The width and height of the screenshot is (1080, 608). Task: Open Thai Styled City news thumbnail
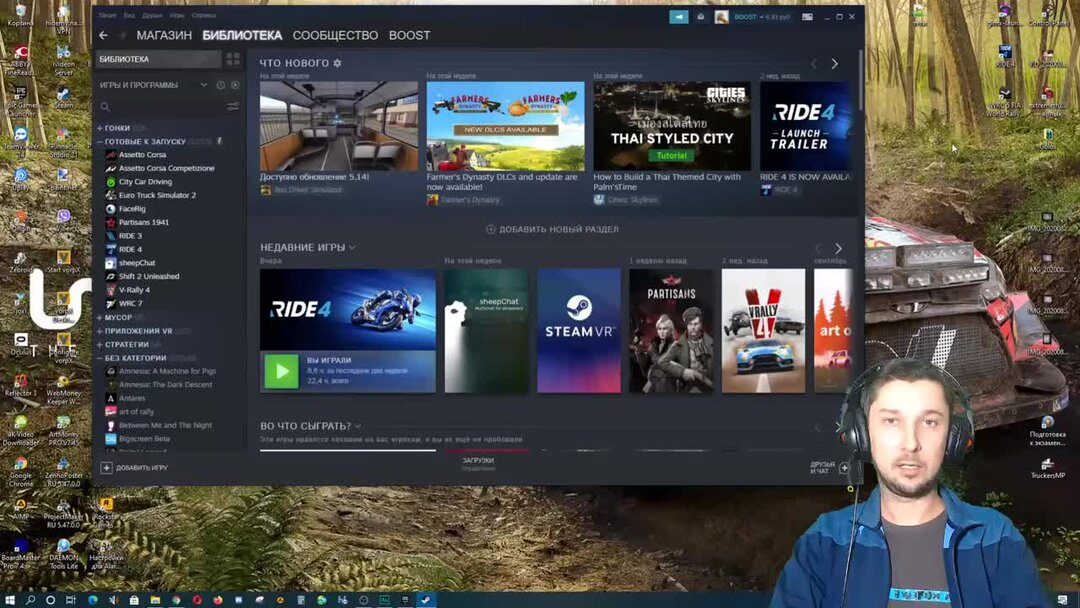672,126
